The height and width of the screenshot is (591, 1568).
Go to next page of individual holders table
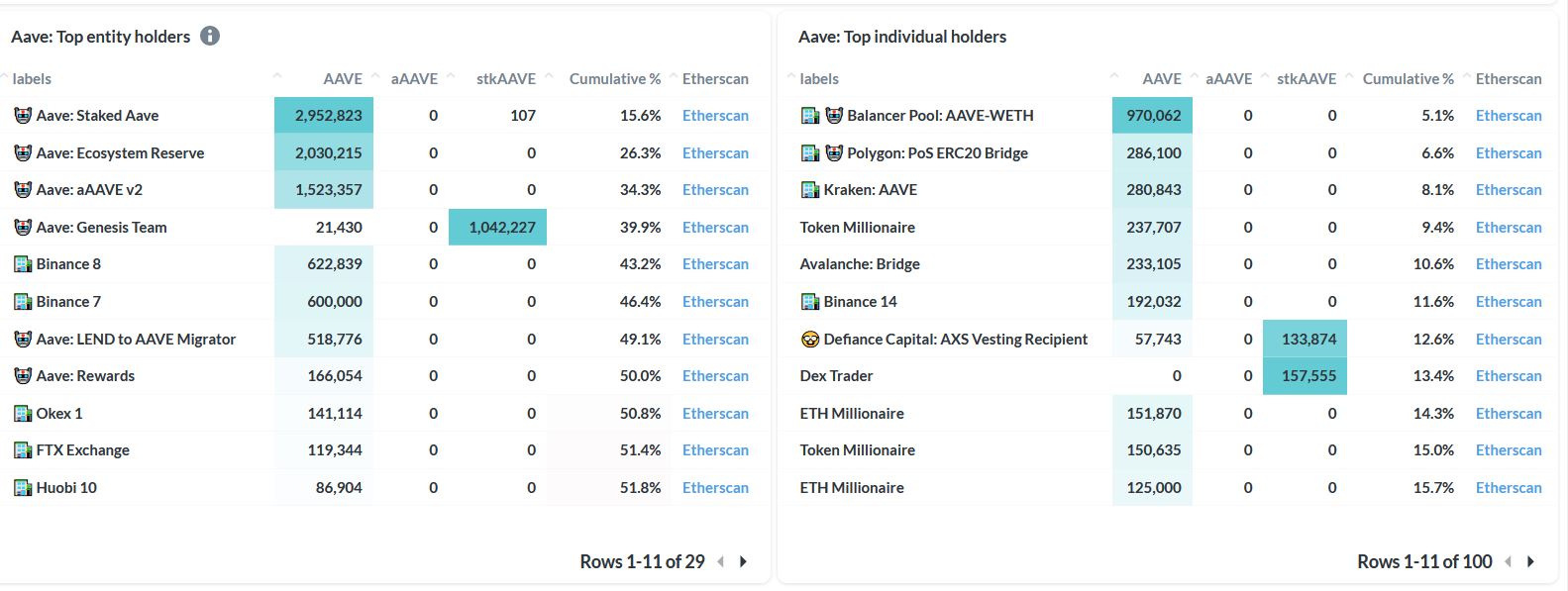point(1530,561)
